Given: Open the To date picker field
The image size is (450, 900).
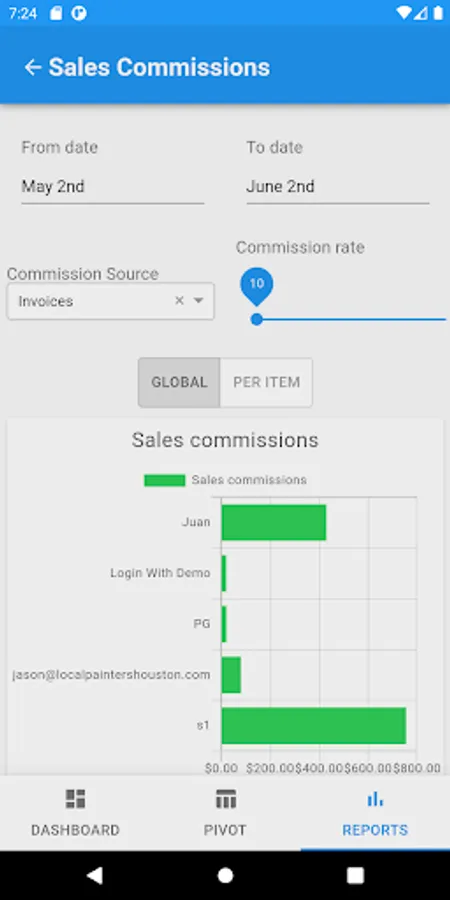Looking at the screenshot, I should tap(338, 187).
